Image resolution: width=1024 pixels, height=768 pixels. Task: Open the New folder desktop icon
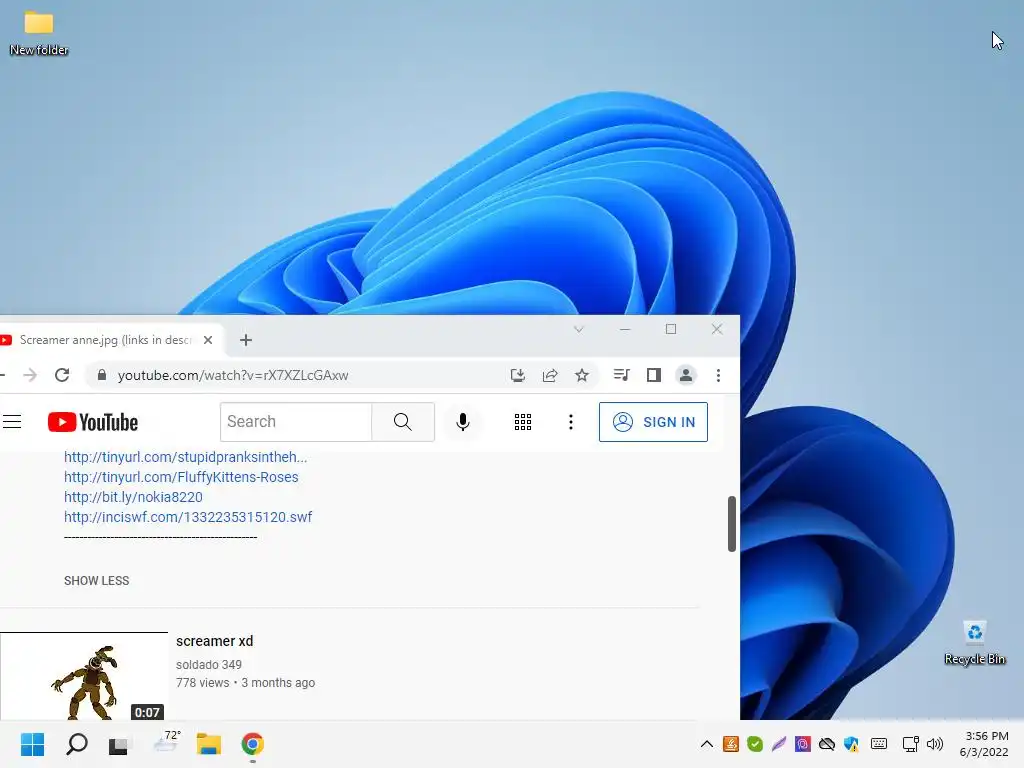(39, 33)
